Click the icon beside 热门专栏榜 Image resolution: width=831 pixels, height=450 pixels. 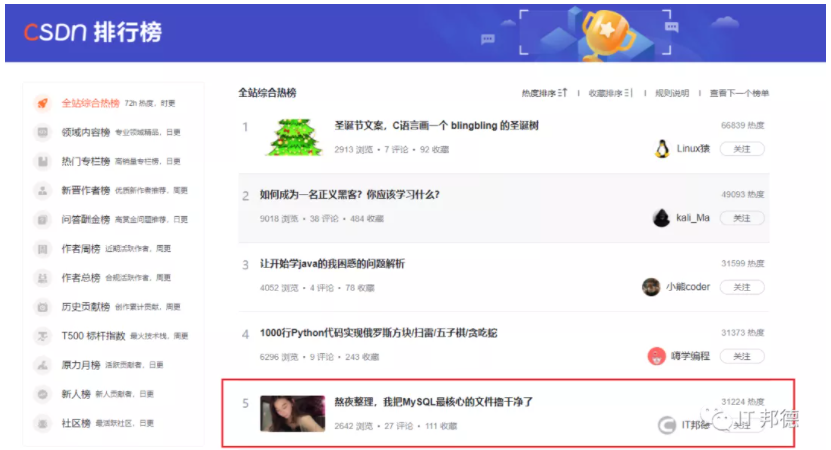tap(42, 161)
